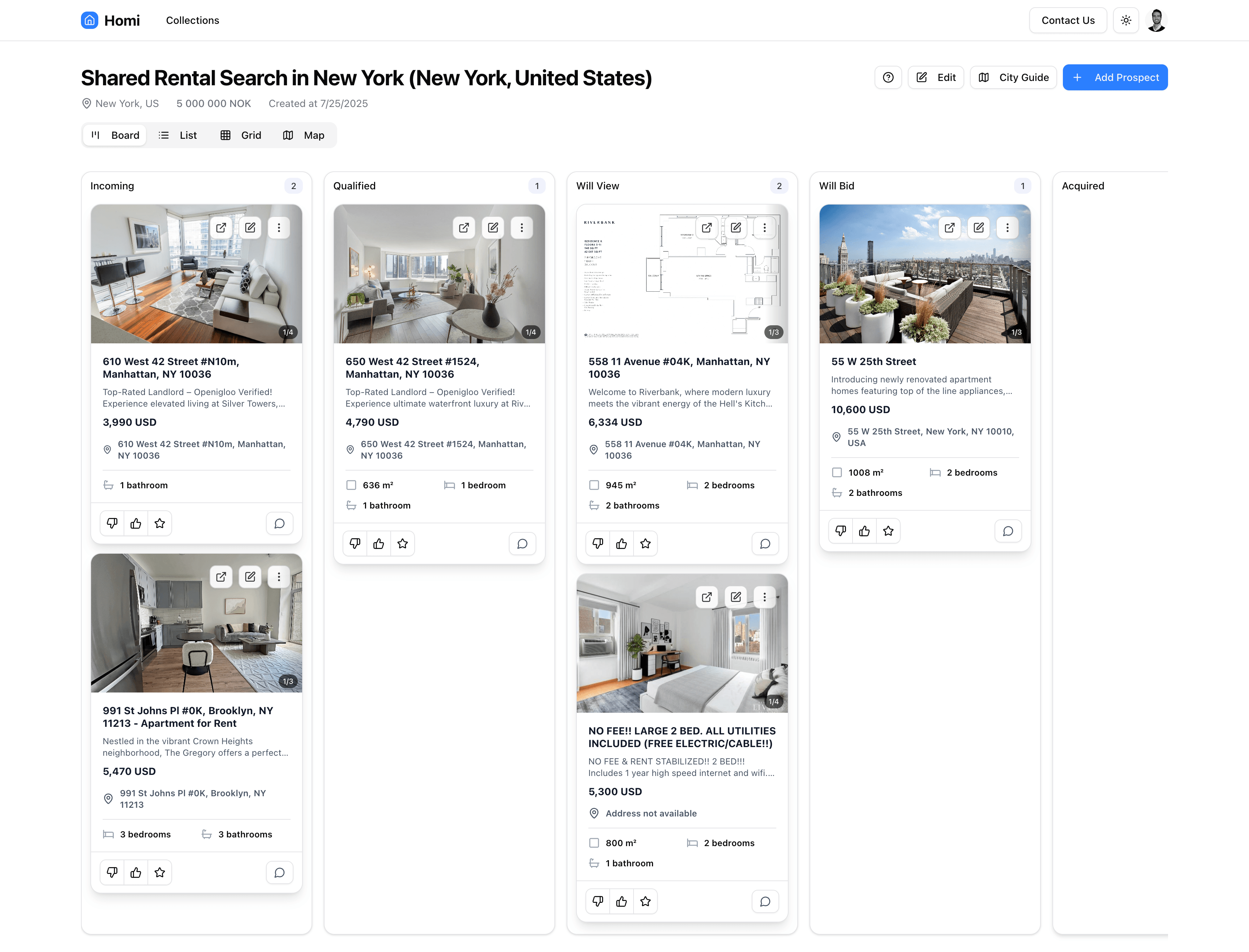Open the help icon beside Edit button
This screenshot has height=952, width=1249.
[x=888, y=77]
